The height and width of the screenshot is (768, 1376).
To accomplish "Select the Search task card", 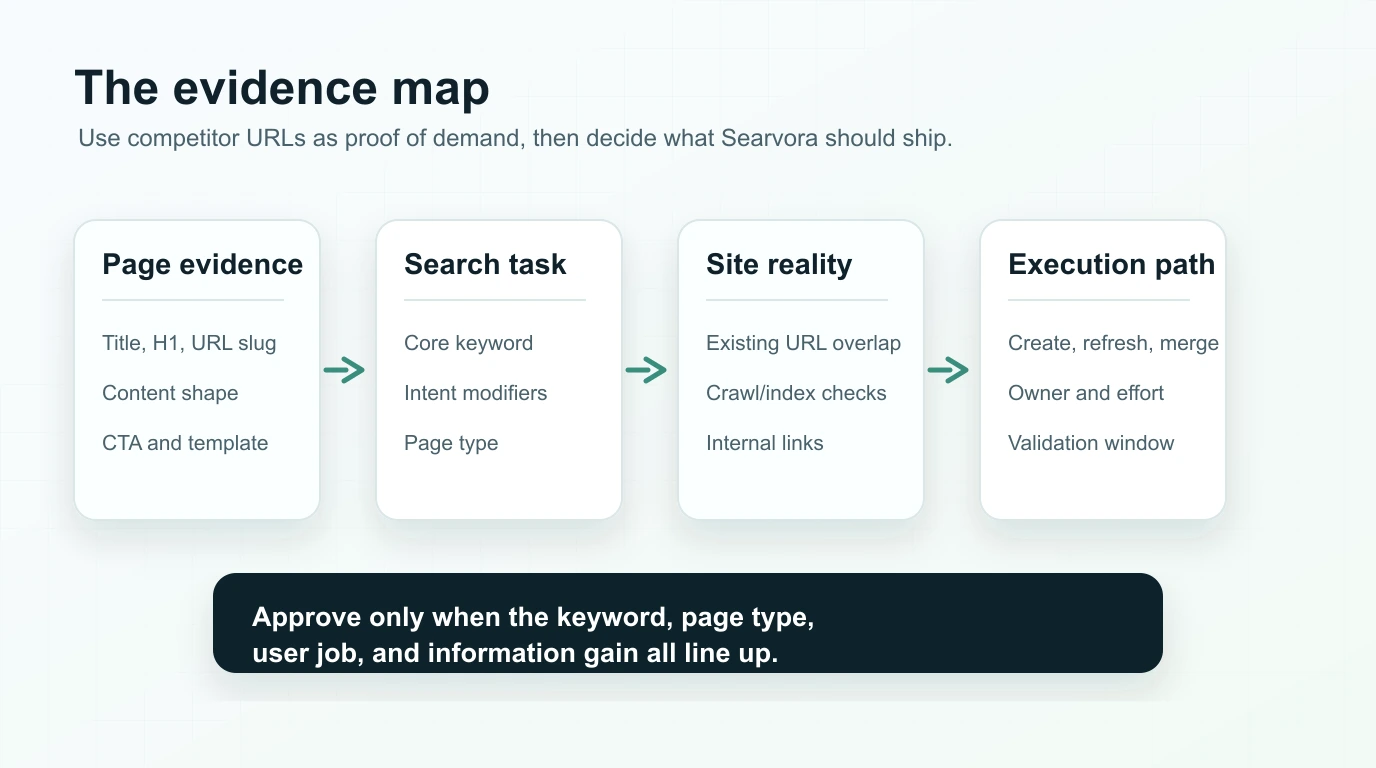I will 498,370.
